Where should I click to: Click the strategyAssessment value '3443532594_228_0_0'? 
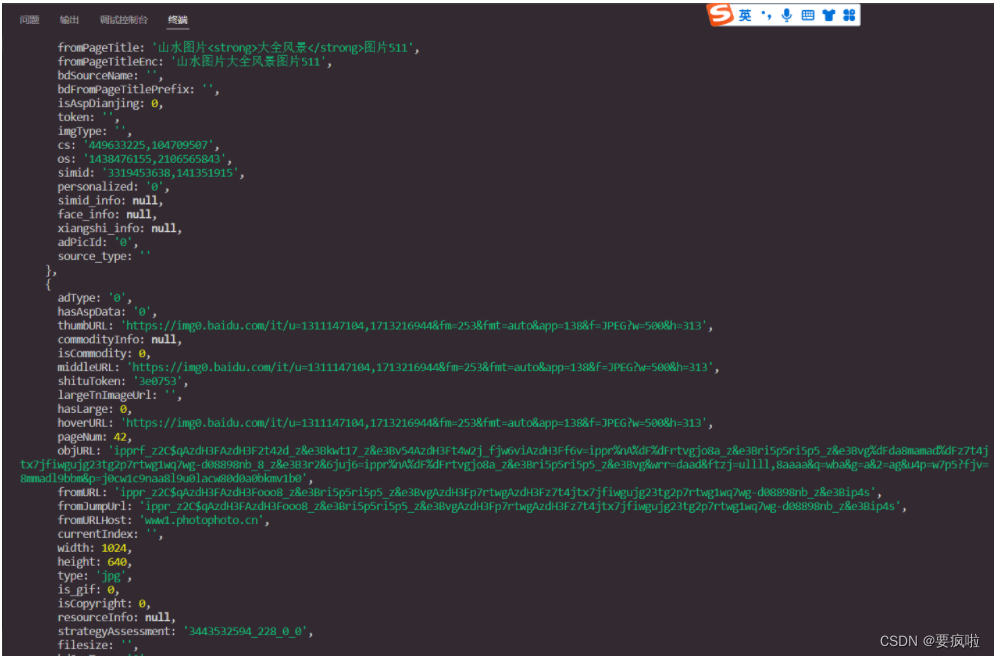click(x=245, y=631)
